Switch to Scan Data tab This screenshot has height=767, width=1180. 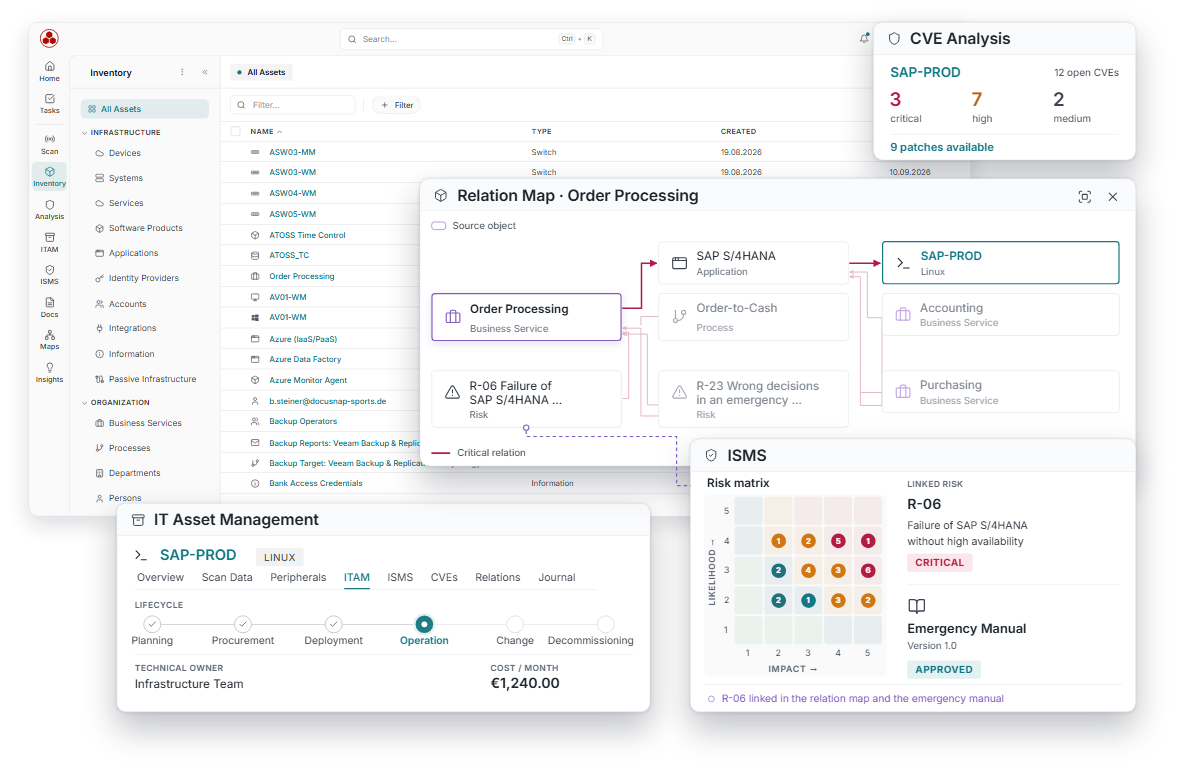point(227,577)
